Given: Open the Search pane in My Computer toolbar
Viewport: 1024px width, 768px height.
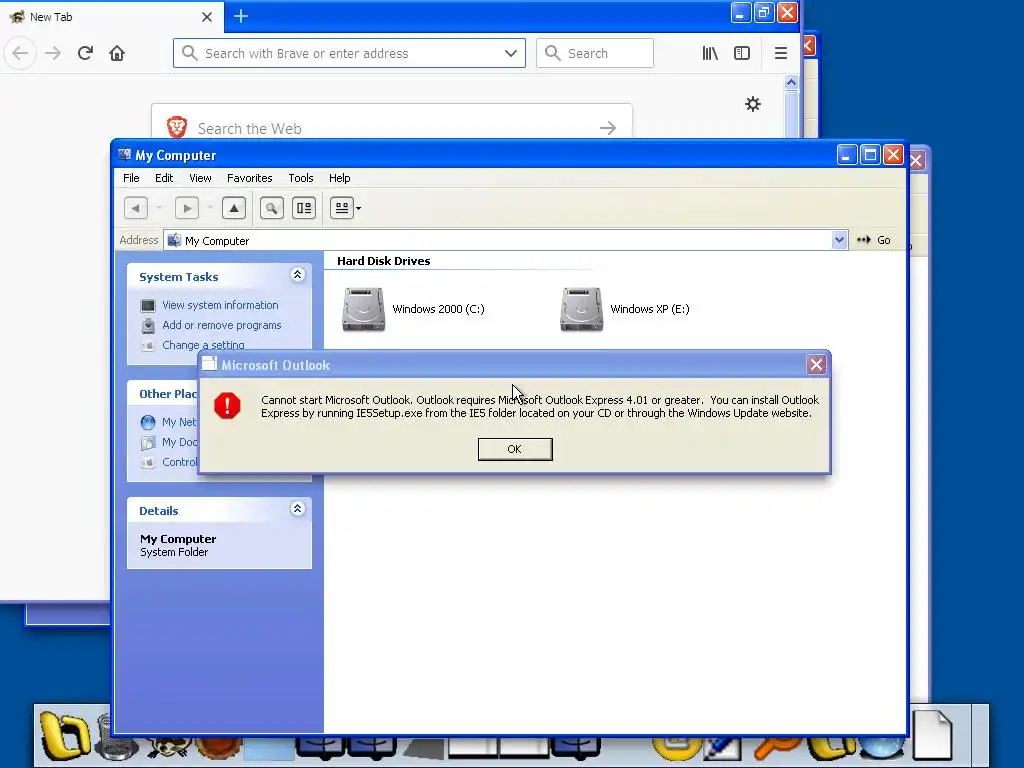Looking at the screenshot, I should 272,208.
